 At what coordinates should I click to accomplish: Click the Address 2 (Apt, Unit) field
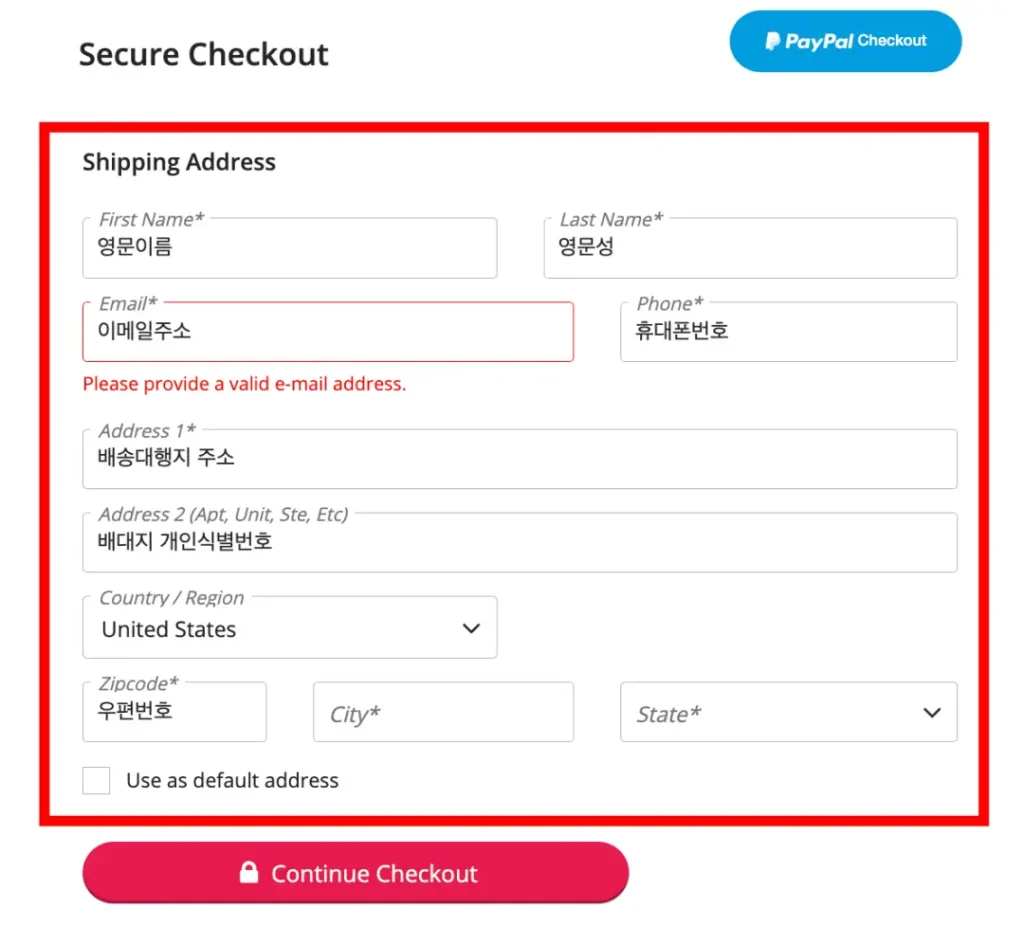click(519, 543)
